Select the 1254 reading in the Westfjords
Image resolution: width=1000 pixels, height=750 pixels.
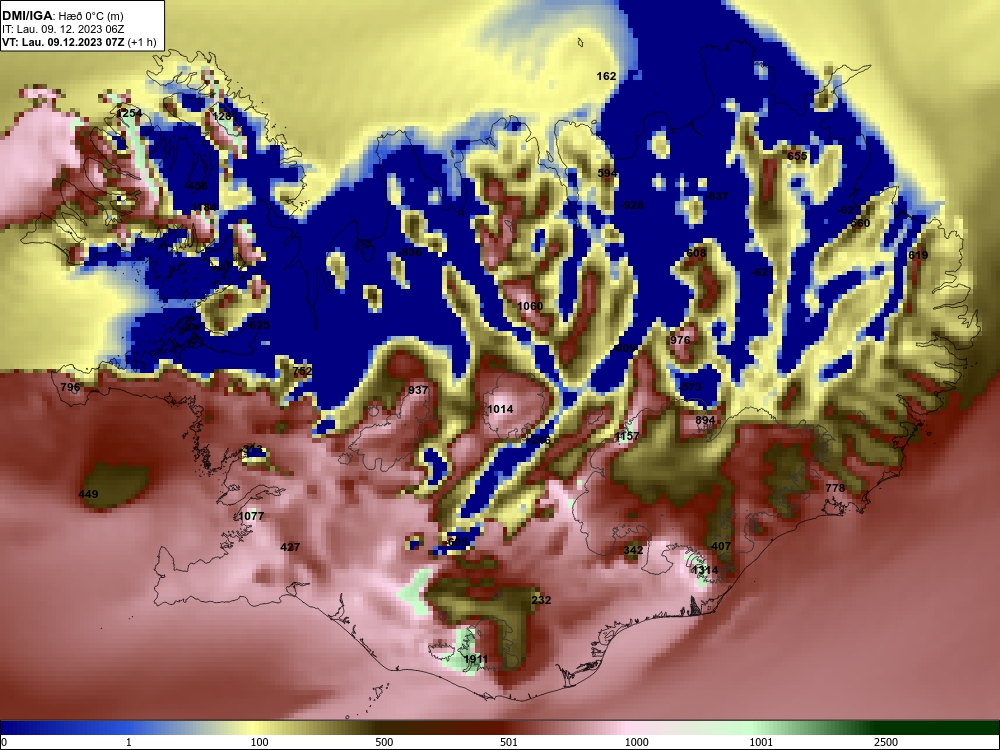tap(129, 114)
